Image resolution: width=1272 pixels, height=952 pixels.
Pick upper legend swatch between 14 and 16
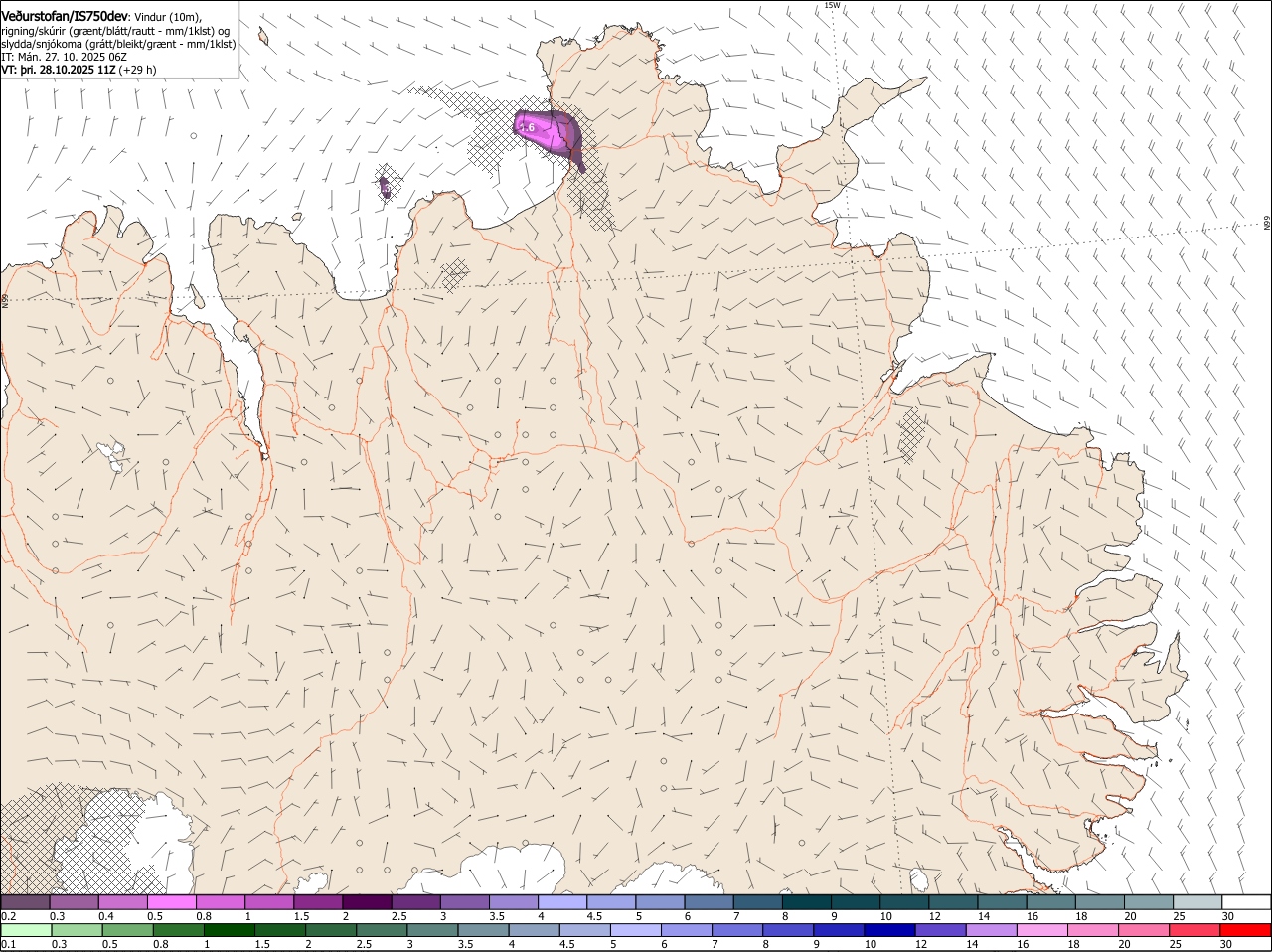pos(1003,902)
